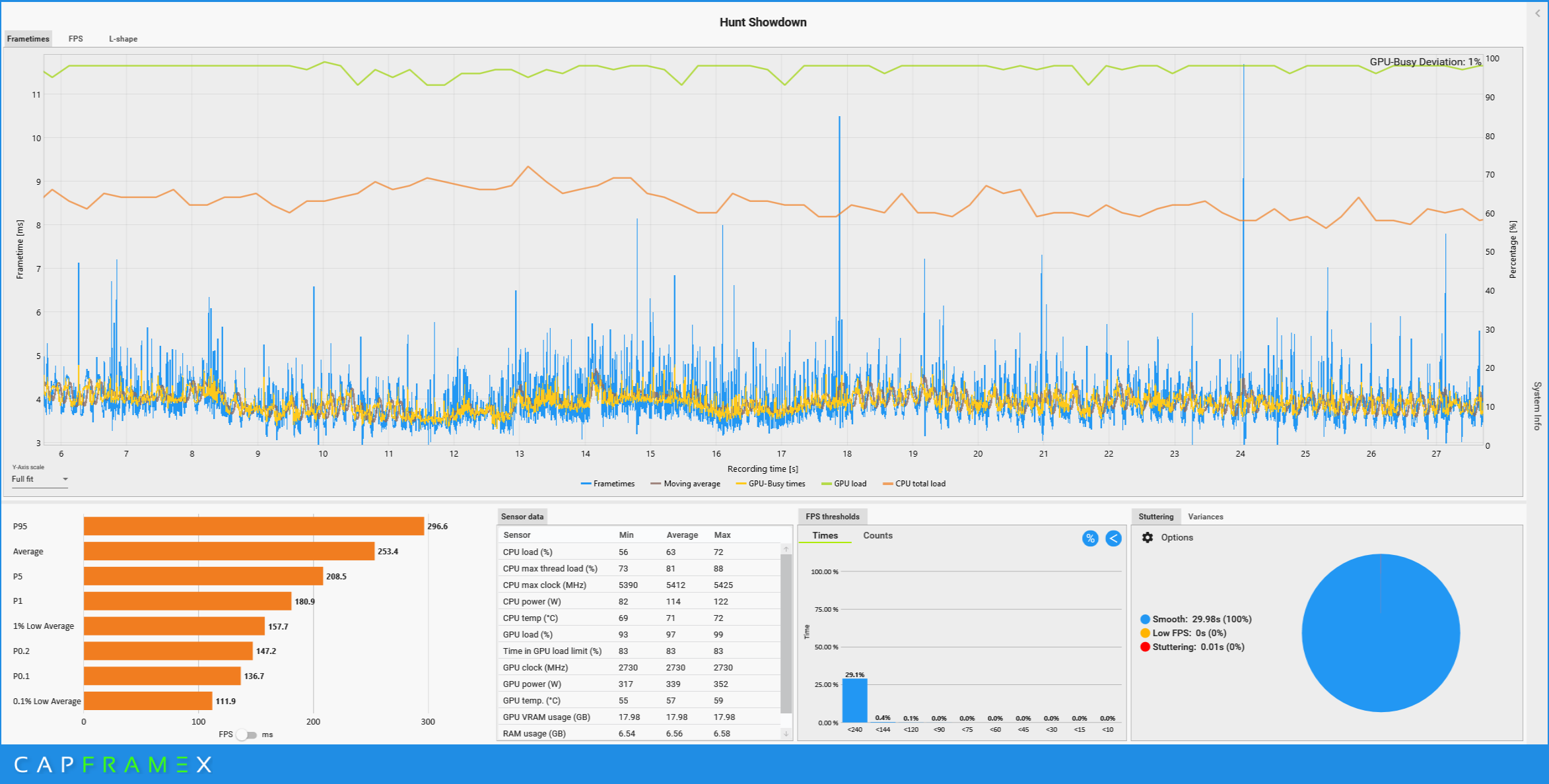Collapse the top-right side panel chevron
Image resolution: width=1549 pixels, height=784 pixels.
pyautogui.click(x=1538, y=13)
